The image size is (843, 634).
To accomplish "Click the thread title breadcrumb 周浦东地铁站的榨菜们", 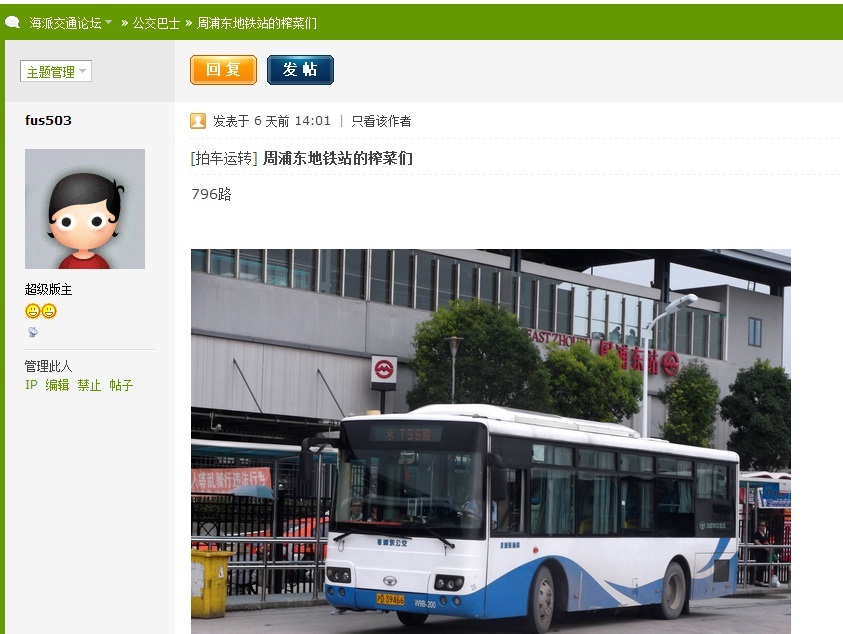I will (256, 23).
